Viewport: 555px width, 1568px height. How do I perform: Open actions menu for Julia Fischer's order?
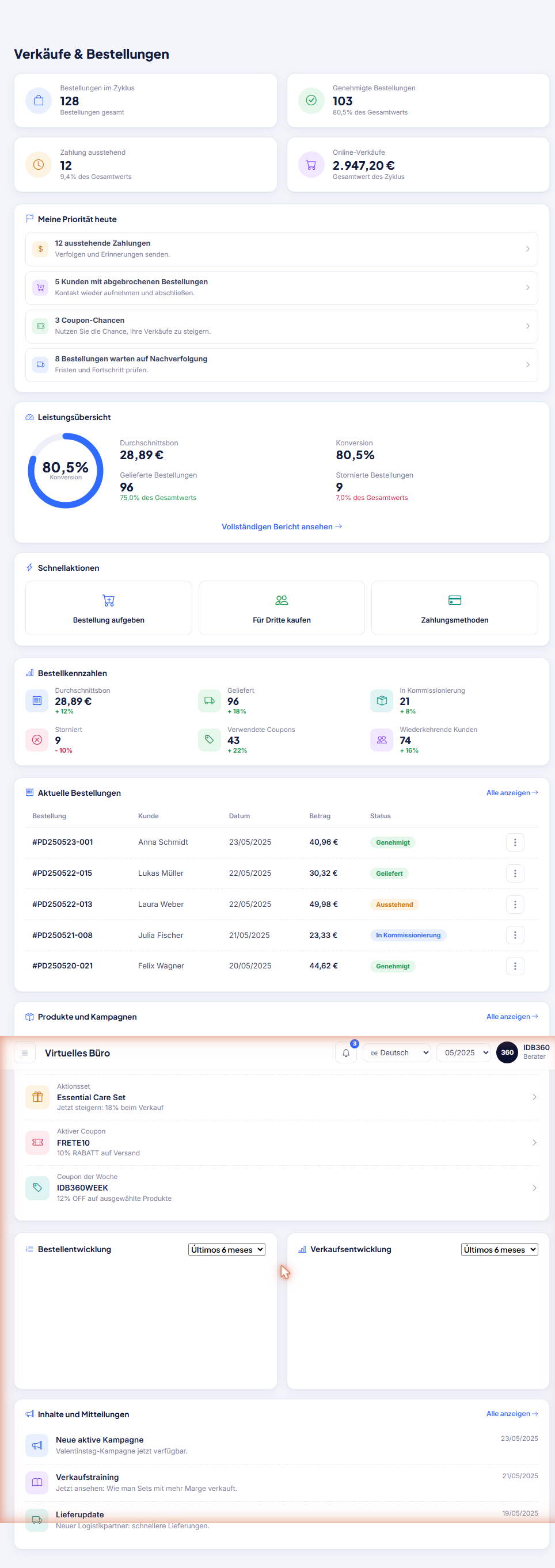(515, 935)
